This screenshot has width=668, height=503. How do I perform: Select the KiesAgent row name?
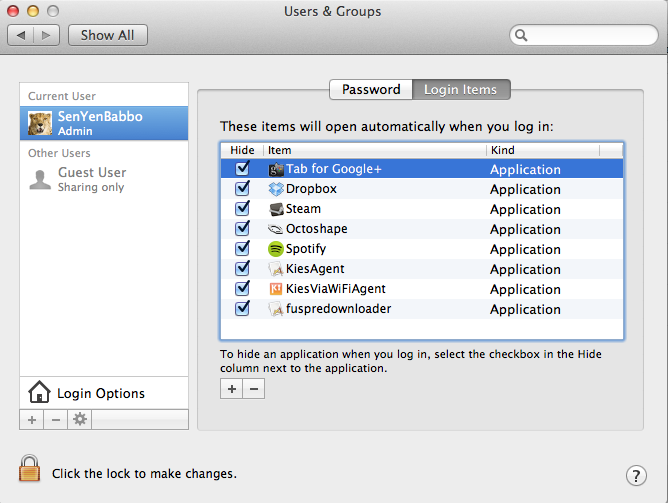[x=315, y=269]
